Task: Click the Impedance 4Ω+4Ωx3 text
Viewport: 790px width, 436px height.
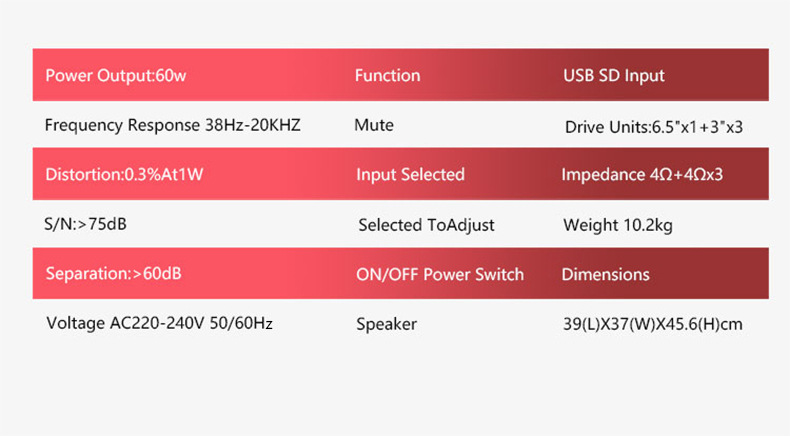Action: pyautogui.click(x=642, y=175)
